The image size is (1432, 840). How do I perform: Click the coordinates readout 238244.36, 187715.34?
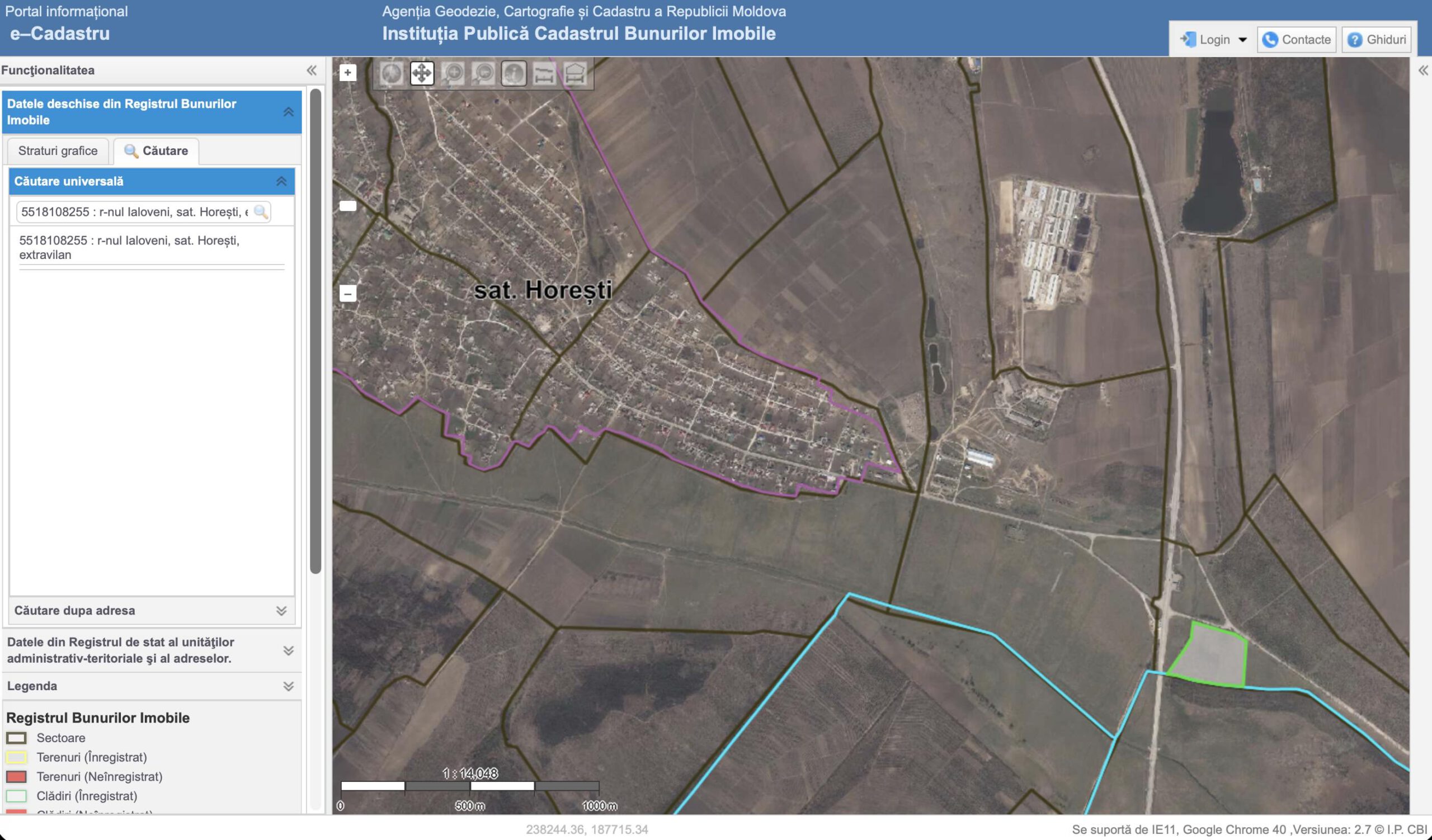point(587,829)
